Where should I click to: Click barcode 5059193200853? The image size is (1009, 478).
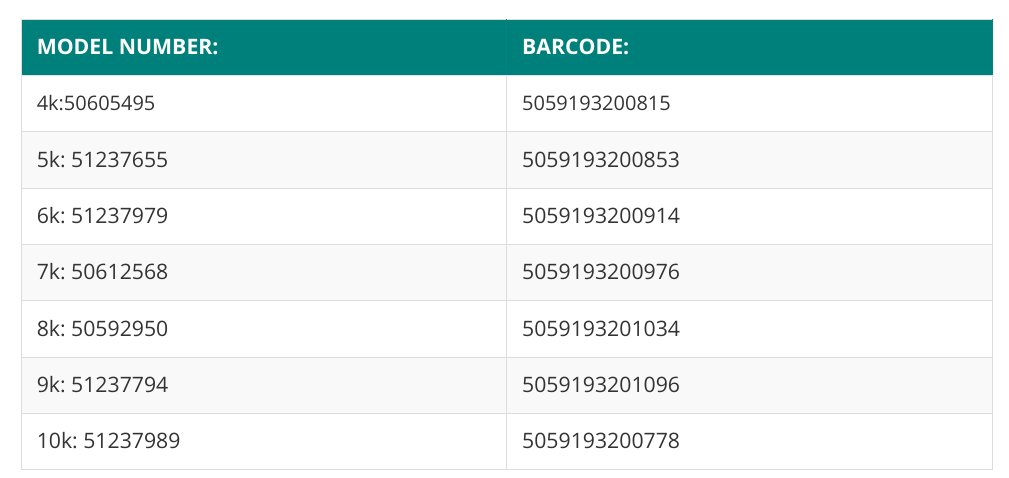coord(600,160)
